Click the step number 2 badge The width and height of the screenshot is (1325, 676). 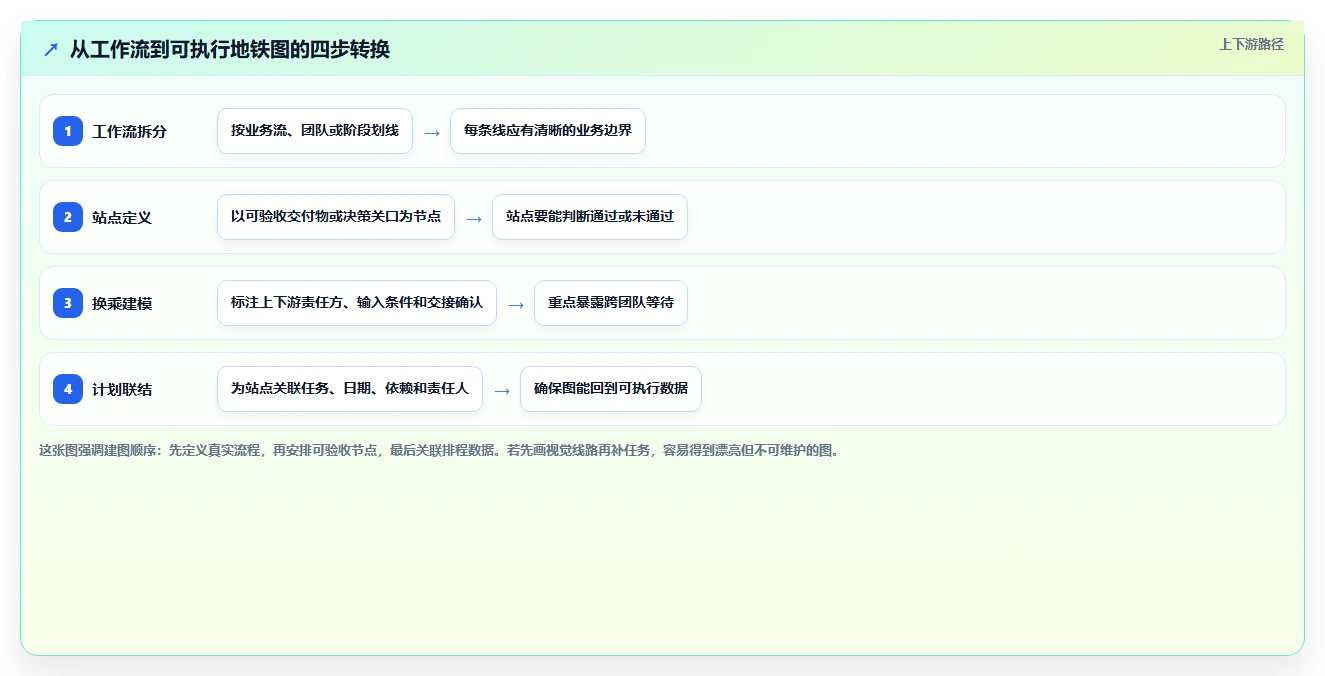(x=68, y=217)
